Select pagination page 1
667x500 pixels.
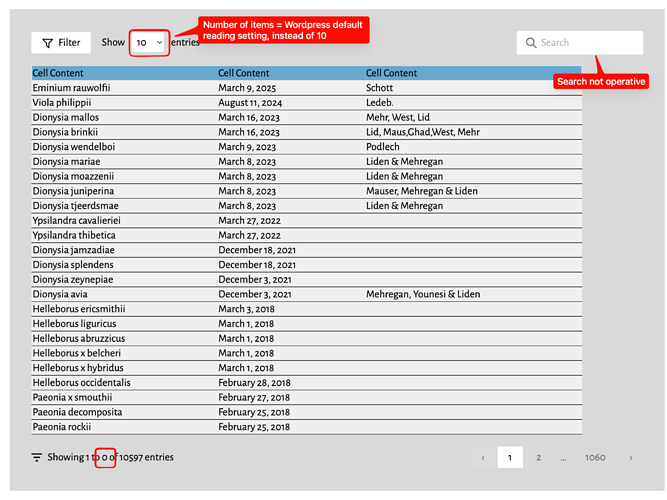click(x=510, y=457)
